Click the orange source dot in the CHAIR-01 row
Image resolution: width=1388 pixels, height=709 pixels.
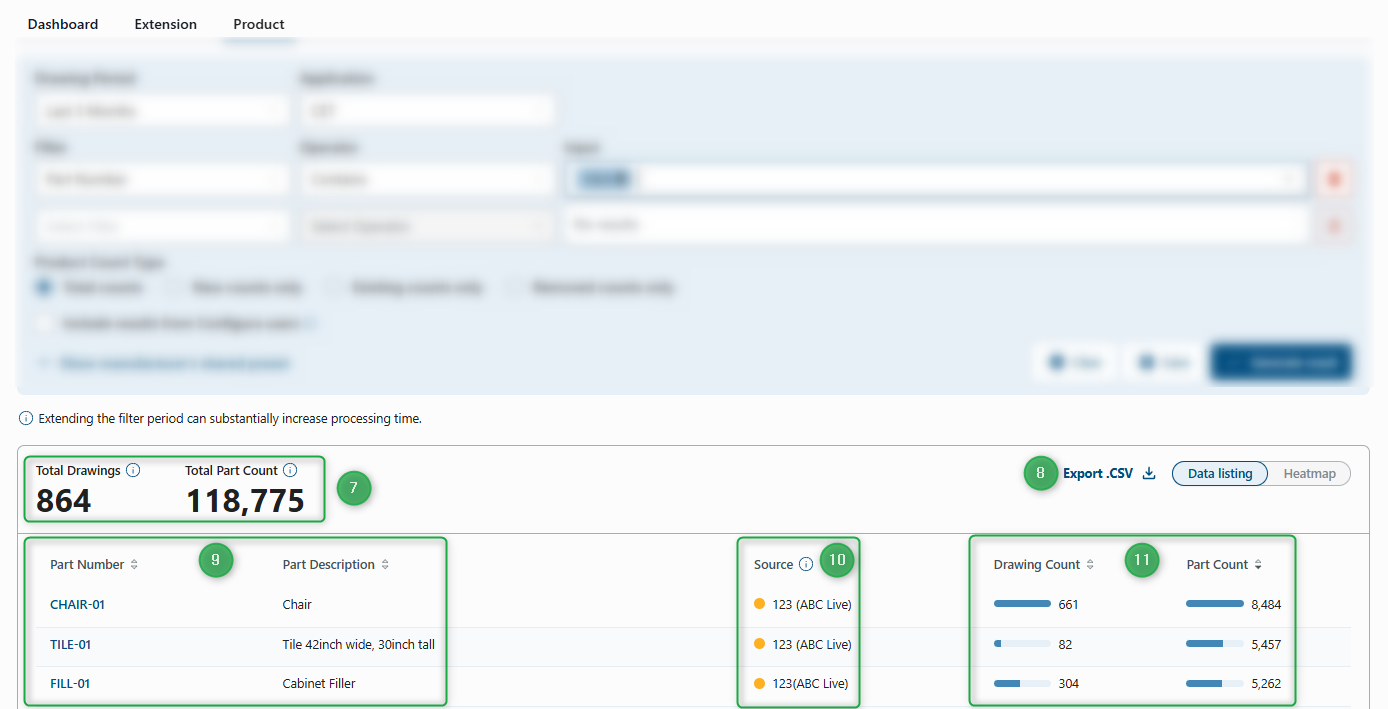[x=760, y=604]
